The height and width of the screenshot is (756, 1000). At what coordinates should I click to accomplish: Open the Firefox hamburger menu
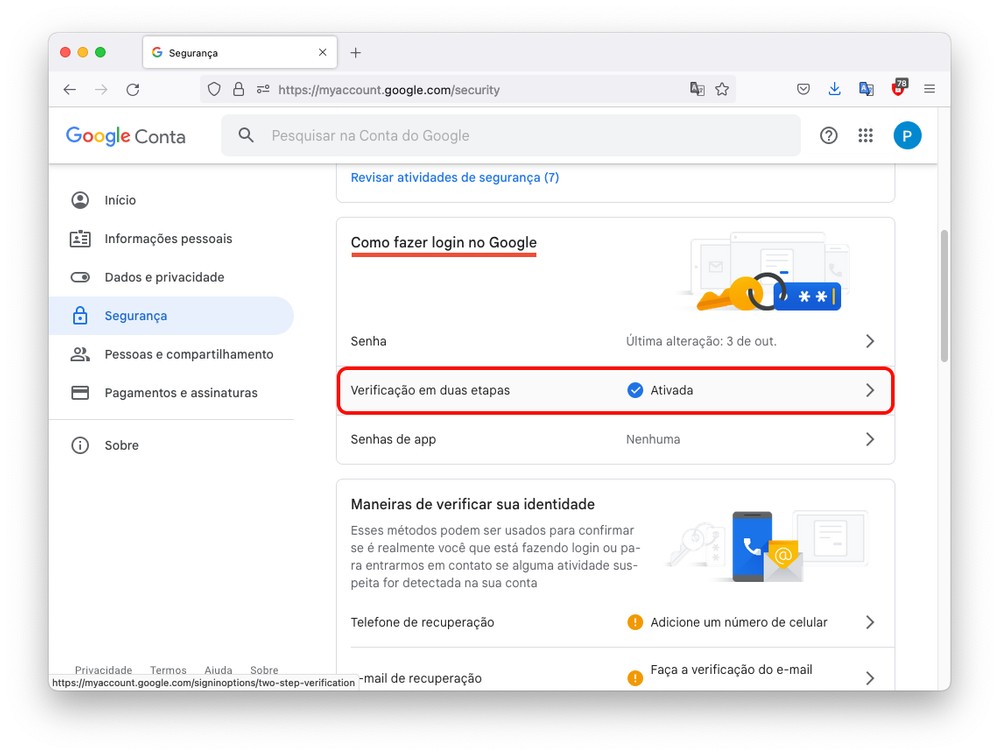(929, 89)
